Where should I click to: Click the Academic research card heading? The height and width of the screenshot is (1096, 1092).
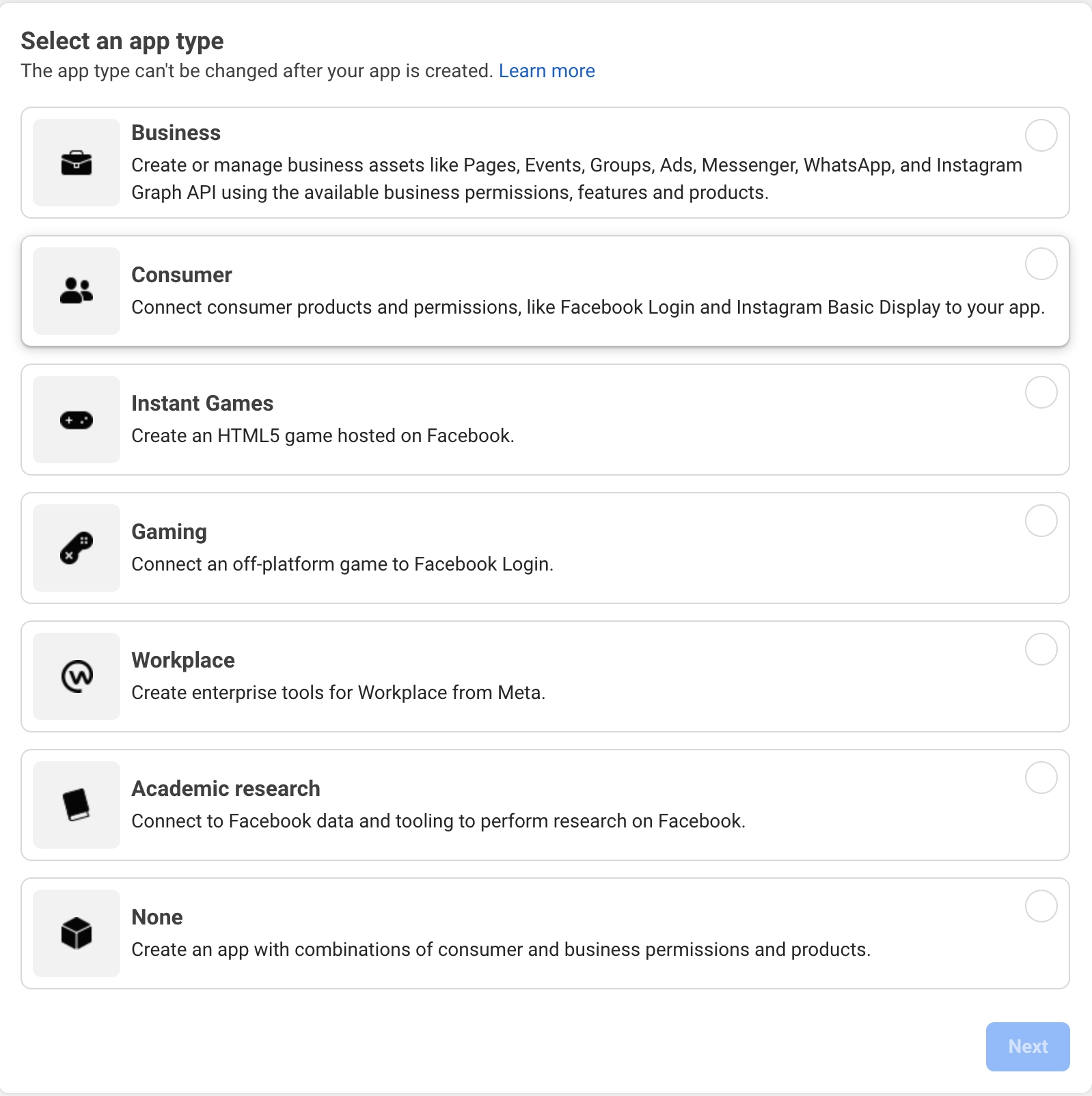point(226,789)
